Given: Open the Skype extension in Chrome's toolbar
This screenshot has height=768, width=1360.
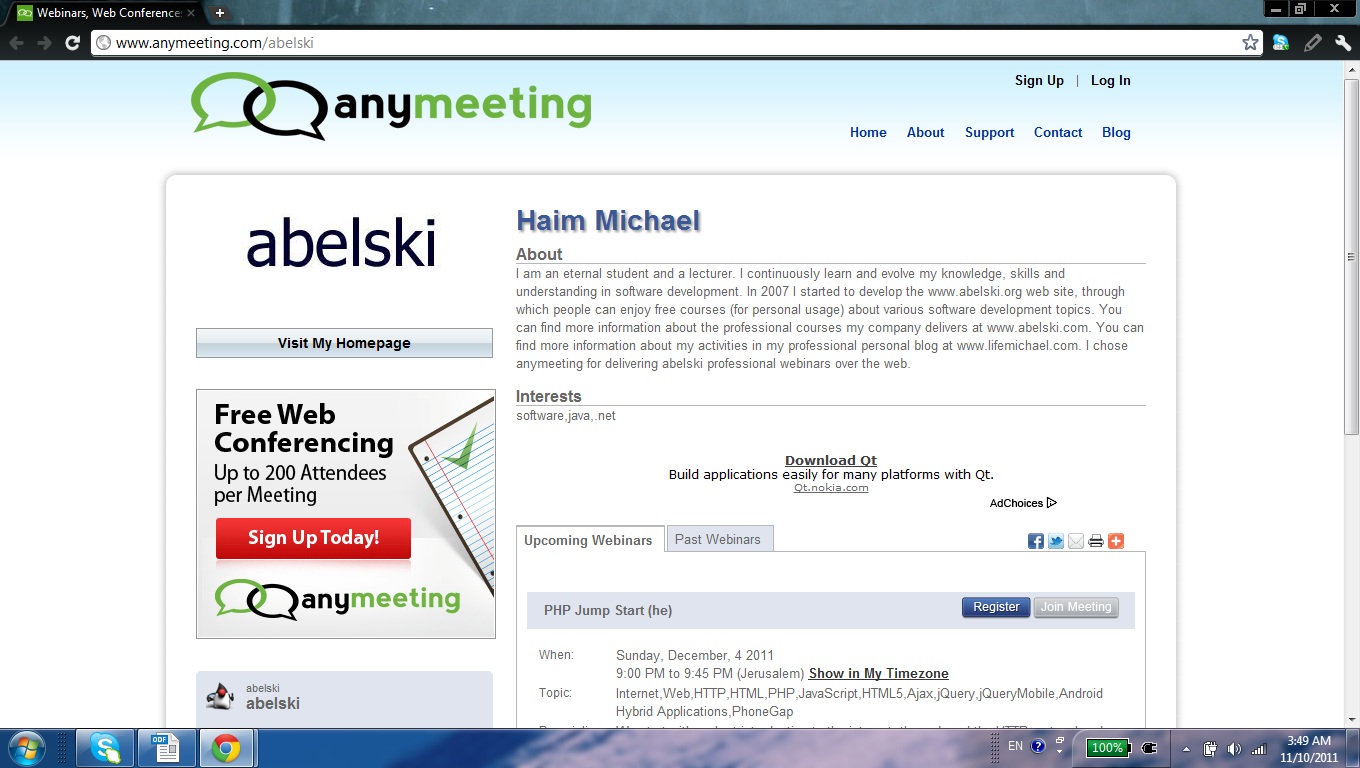Looking at the screenshot, I should [x=1281, y=43].
